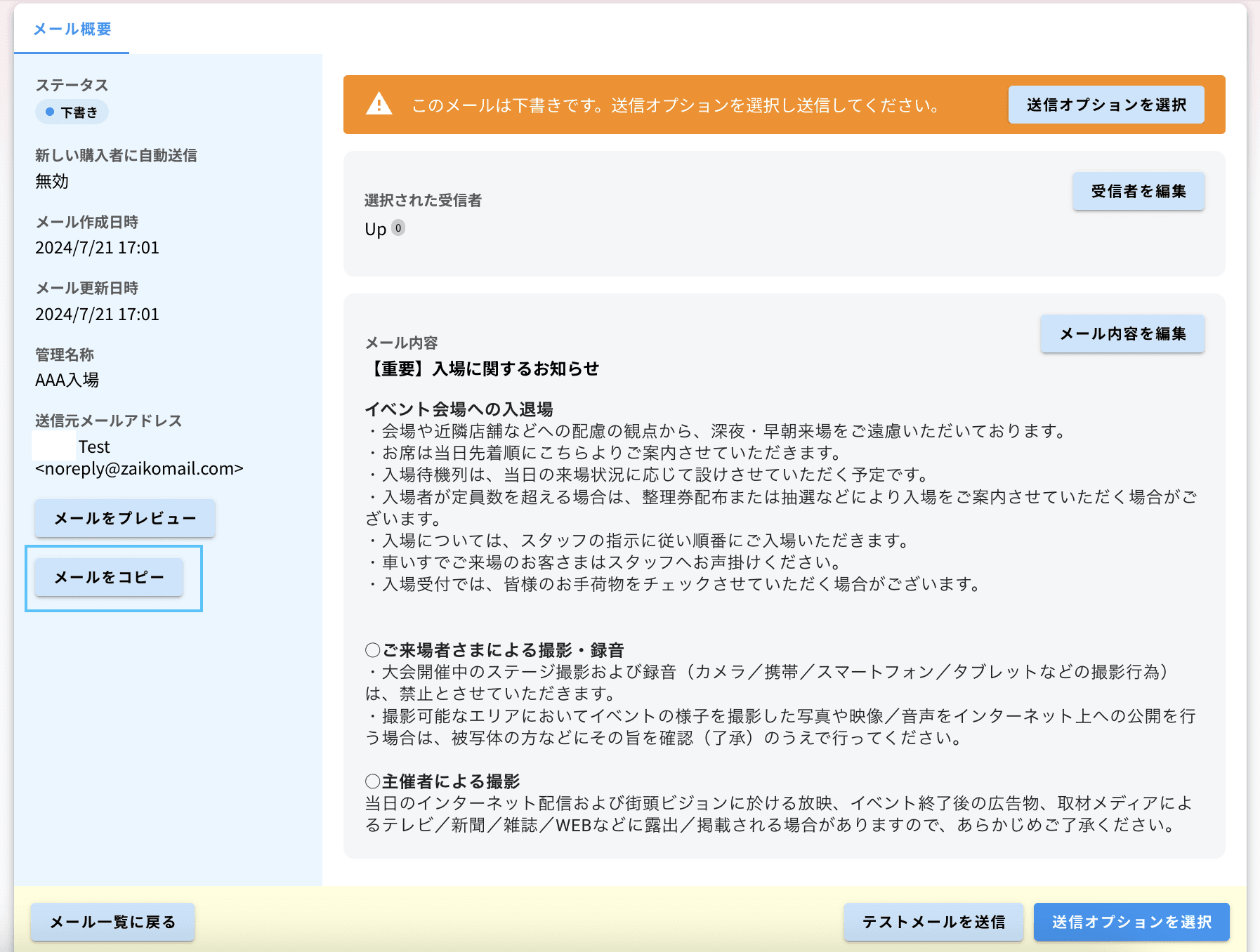Image resolution: width=1260 pixels, height=952 pixels.
Task: Click the warning triangle icon in orange banner
Action: point(379,104)
